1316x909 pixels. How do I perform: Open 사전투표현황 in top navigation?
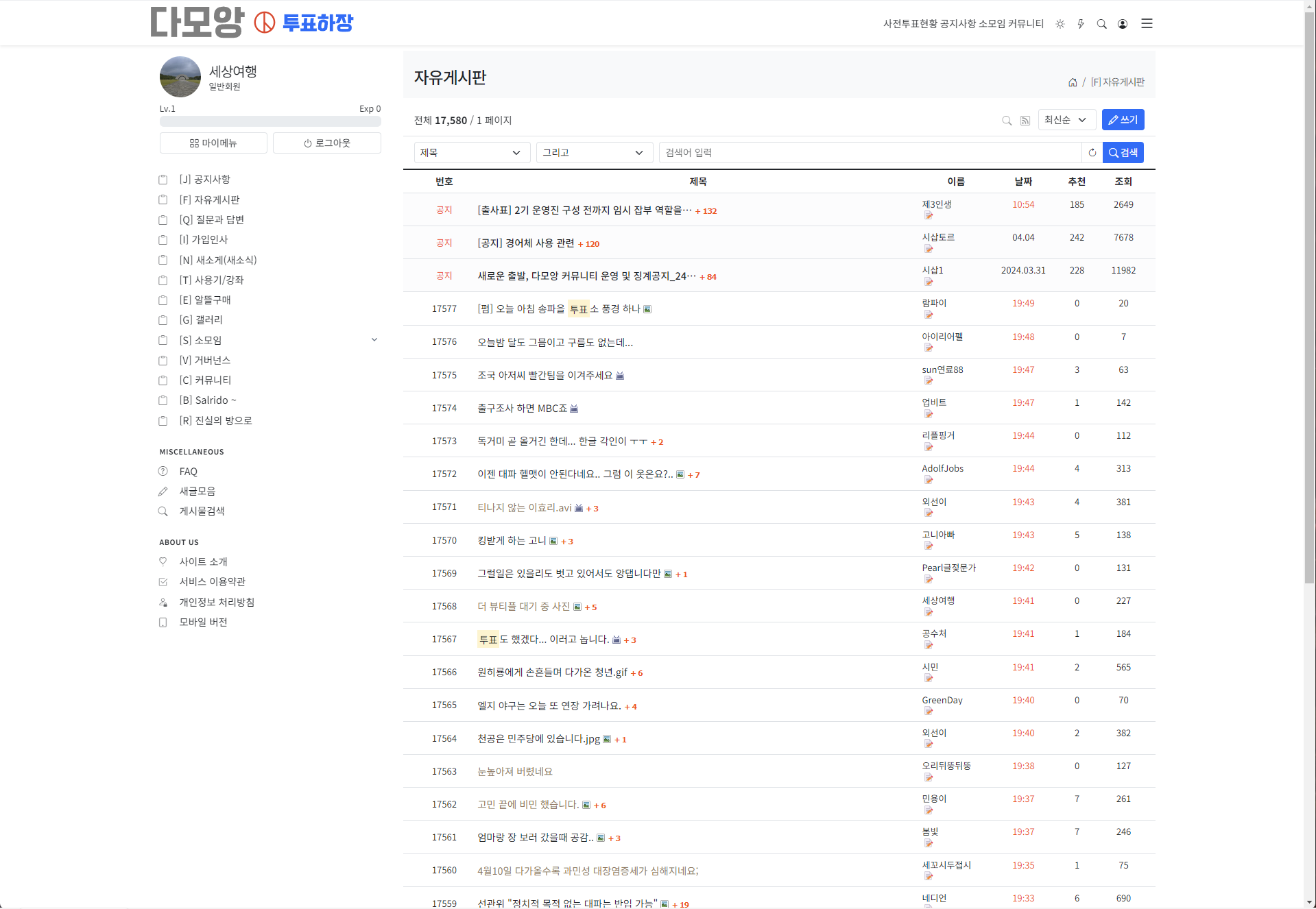[910, 24]
